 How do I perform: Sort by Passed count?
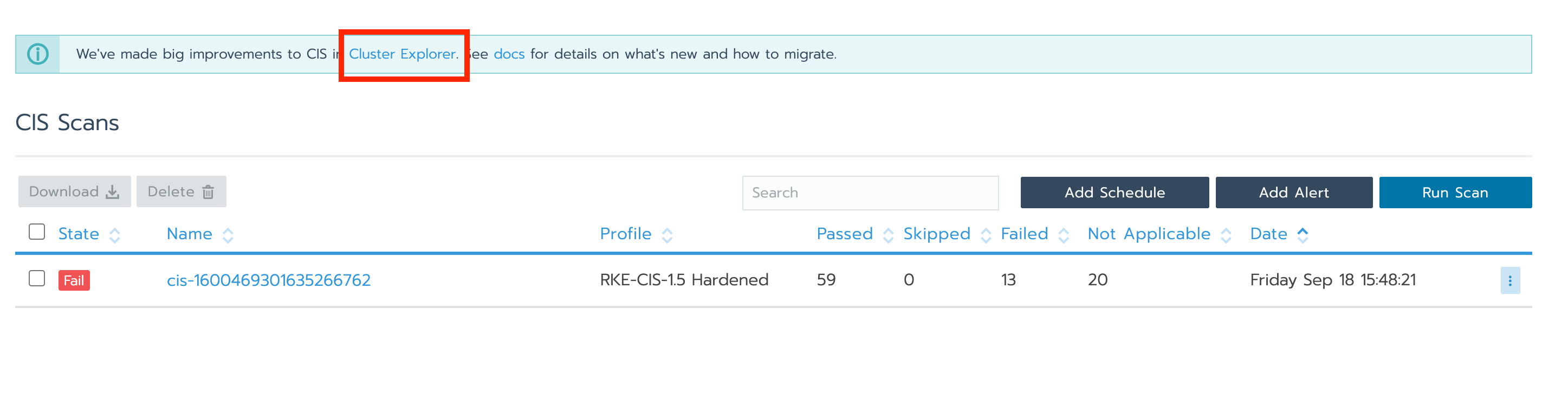click(887, 234)
